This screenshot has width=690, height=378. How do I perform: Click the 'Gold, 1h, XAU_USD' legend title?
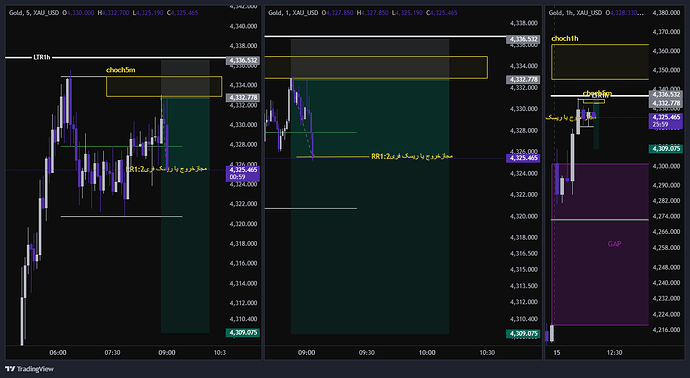(576, 13)
